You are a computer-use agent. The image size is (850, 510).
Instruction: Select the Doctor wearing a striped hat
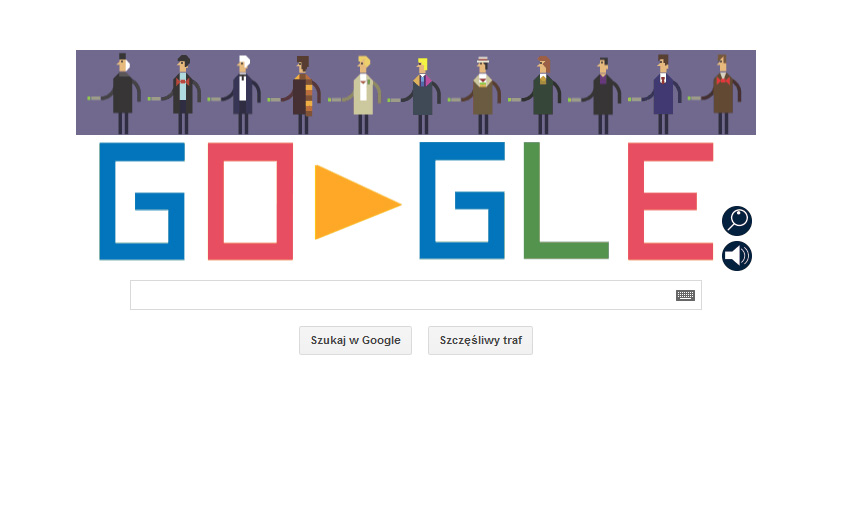pyautogui.click(x=481, y=95)
